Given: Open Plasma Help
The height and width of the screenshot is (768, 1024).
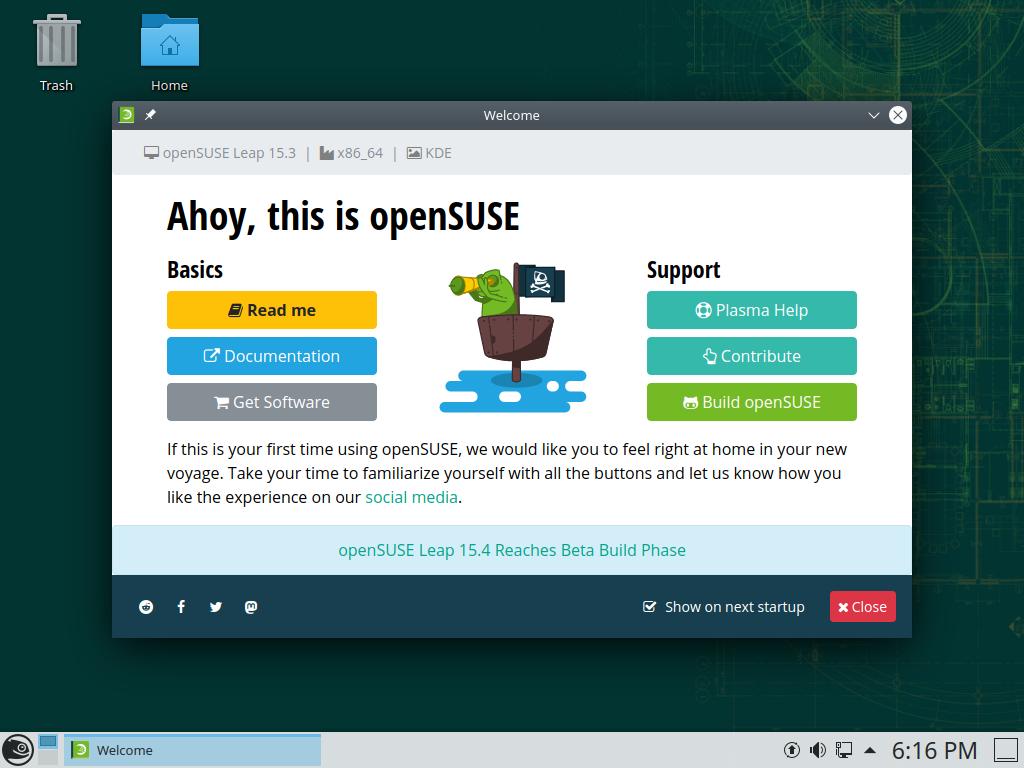Looking at the screenshot, I should tap(752, 310).
